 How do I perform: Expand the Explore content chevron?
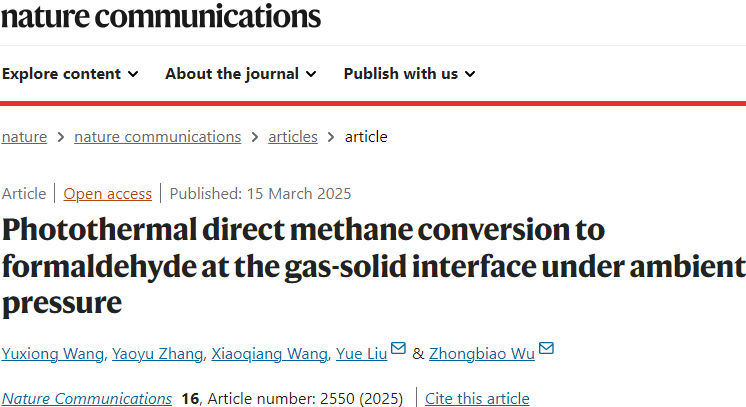coord(133,74)
